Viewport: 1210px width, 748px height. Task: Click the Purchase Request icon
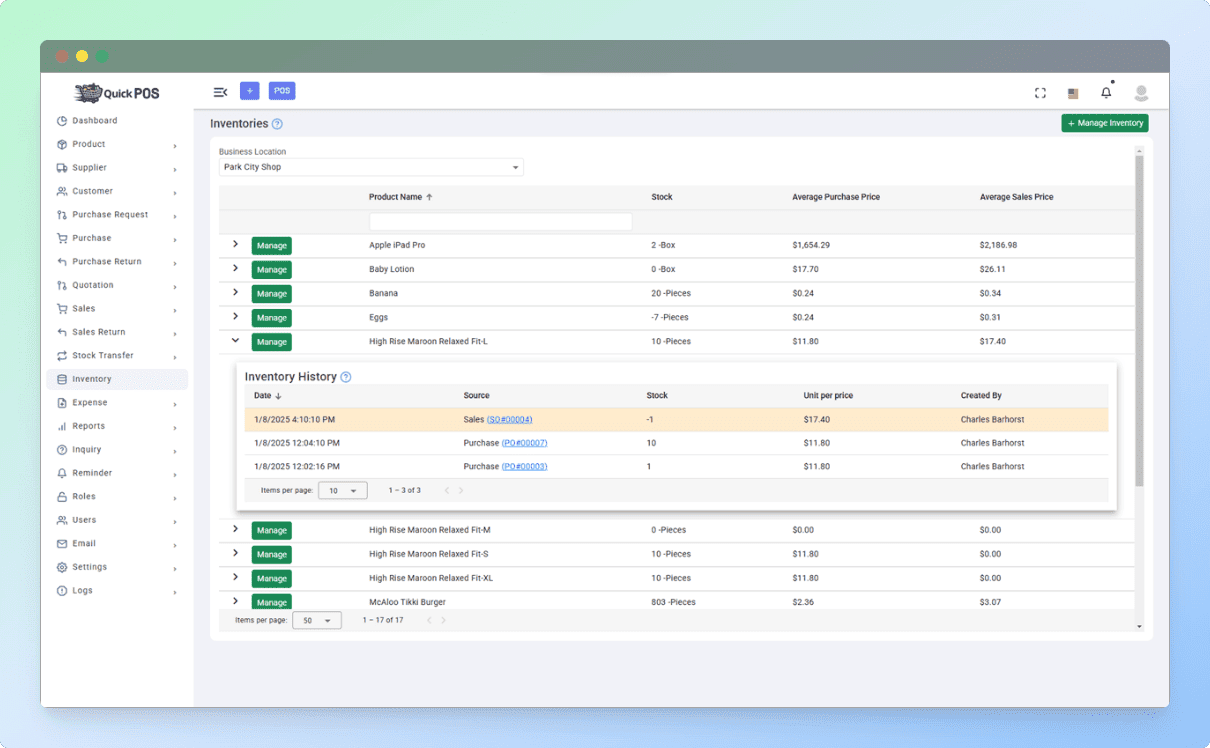pos(62,215)
